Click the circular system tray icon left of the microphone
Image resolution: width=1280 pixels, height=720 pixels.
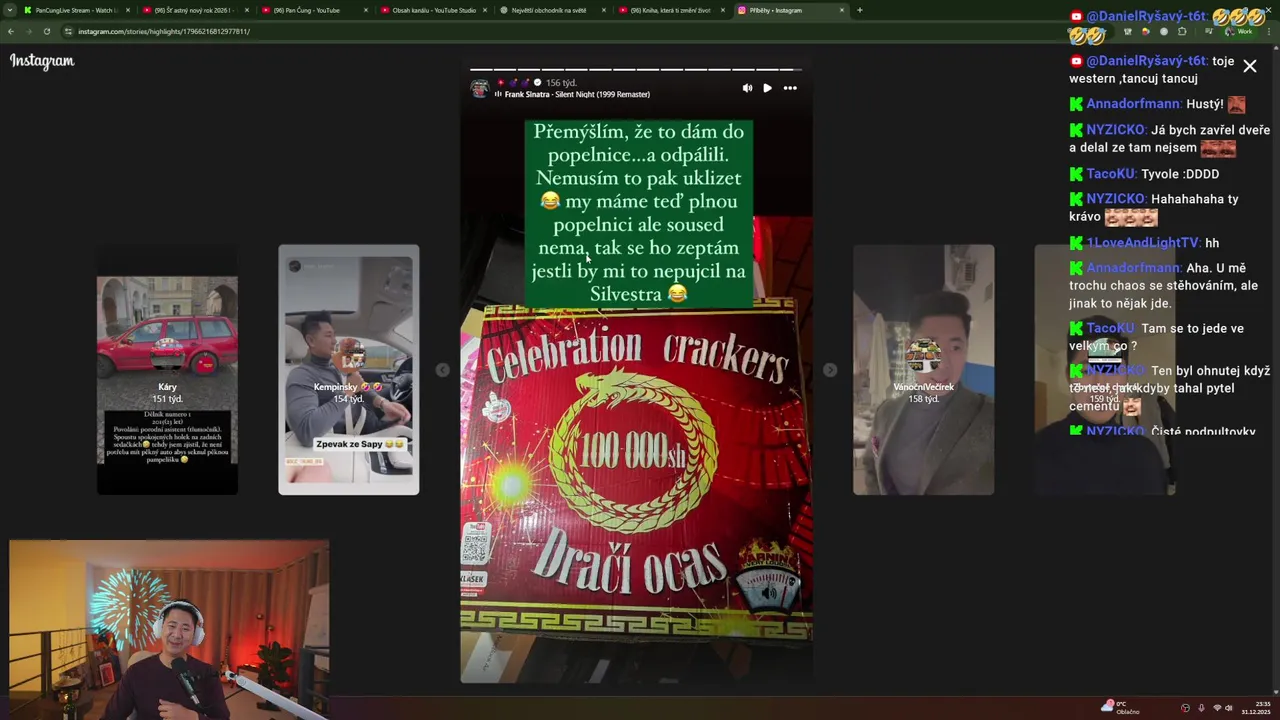(x=1185, y=708)
